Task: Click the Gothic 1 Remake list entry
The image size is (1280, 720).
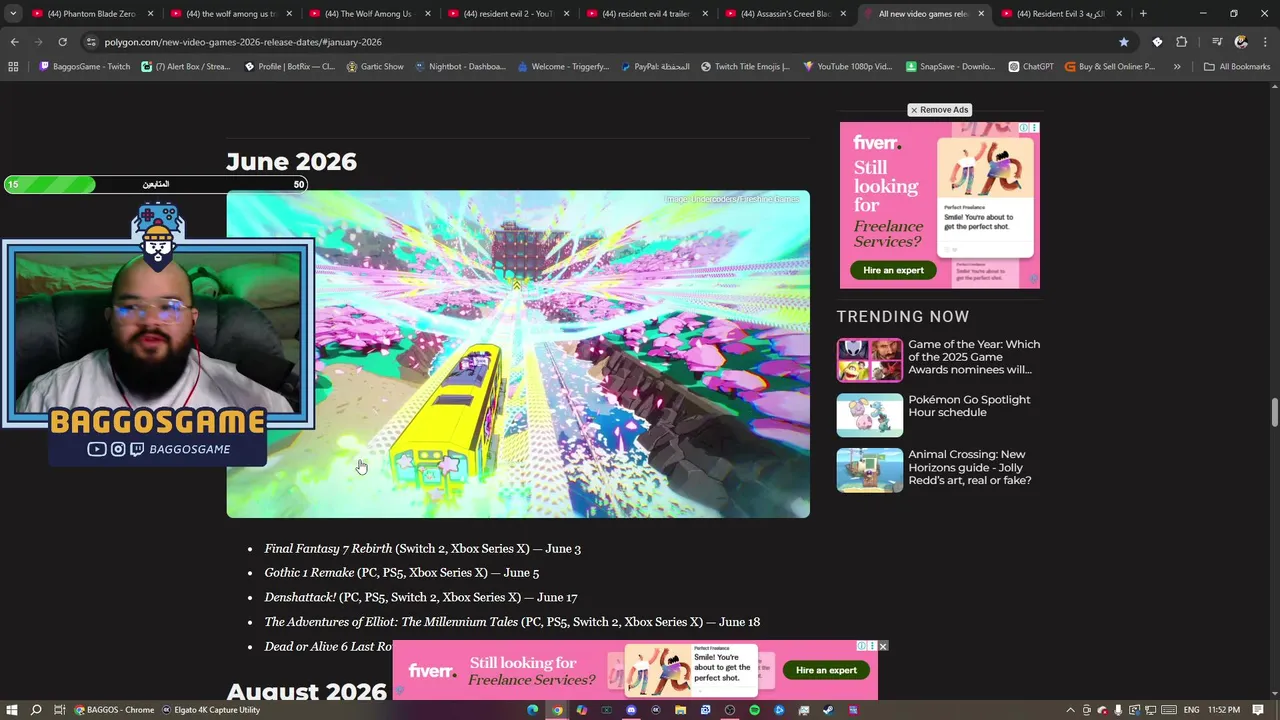Action: click(401, 573)
